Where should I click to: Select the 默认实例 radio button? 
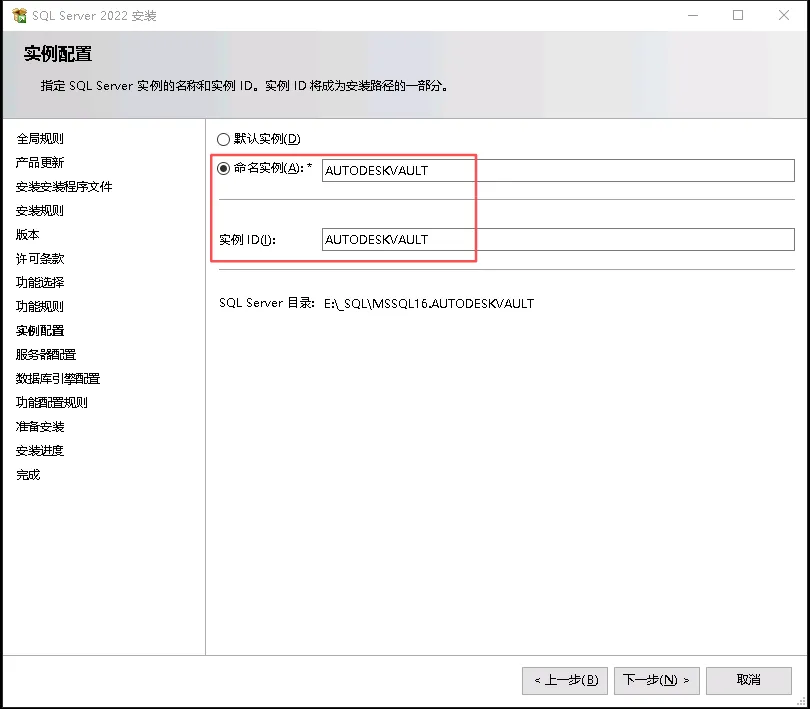[223, 139]
